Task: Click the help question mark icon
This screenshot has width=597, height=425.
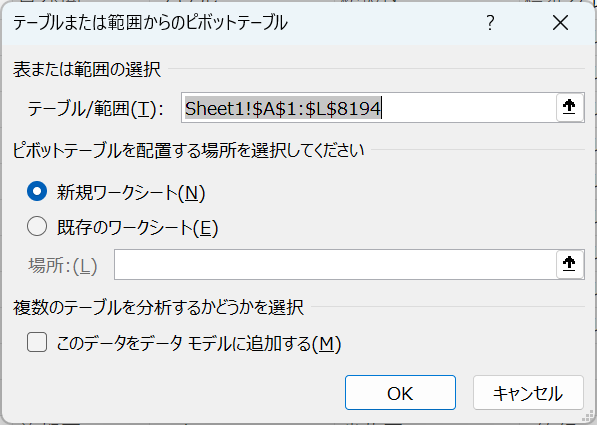Action: (490, 23)
